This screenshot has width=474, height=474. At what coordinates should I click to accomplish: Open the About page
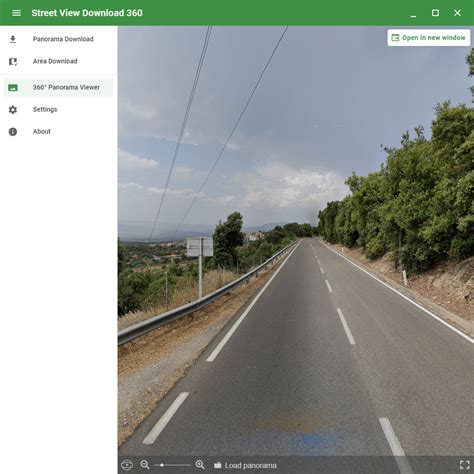tap(59, 132)
